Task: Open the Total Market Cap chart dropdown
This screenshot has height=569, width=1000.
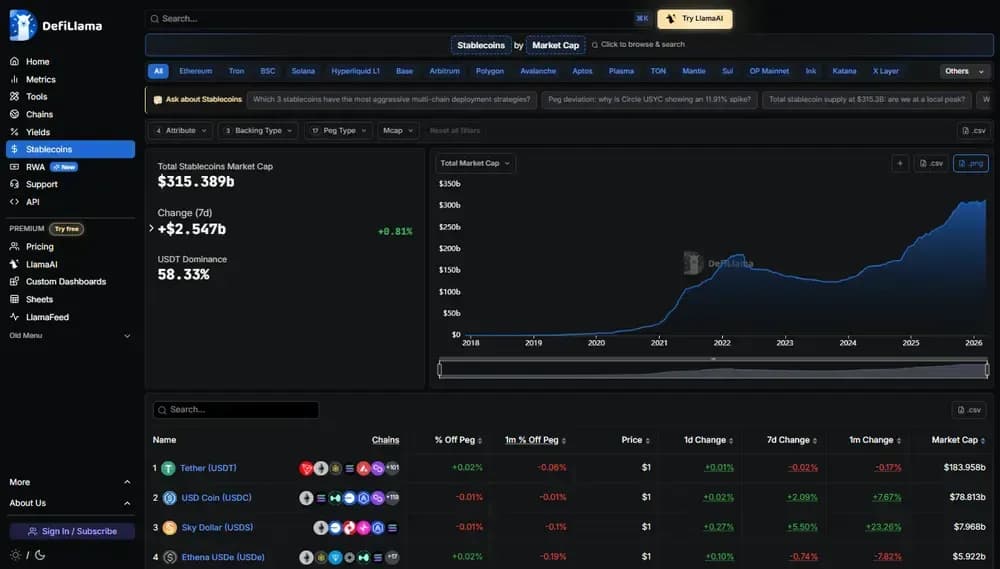Action: pyautogui.click(x=475, y=163)
